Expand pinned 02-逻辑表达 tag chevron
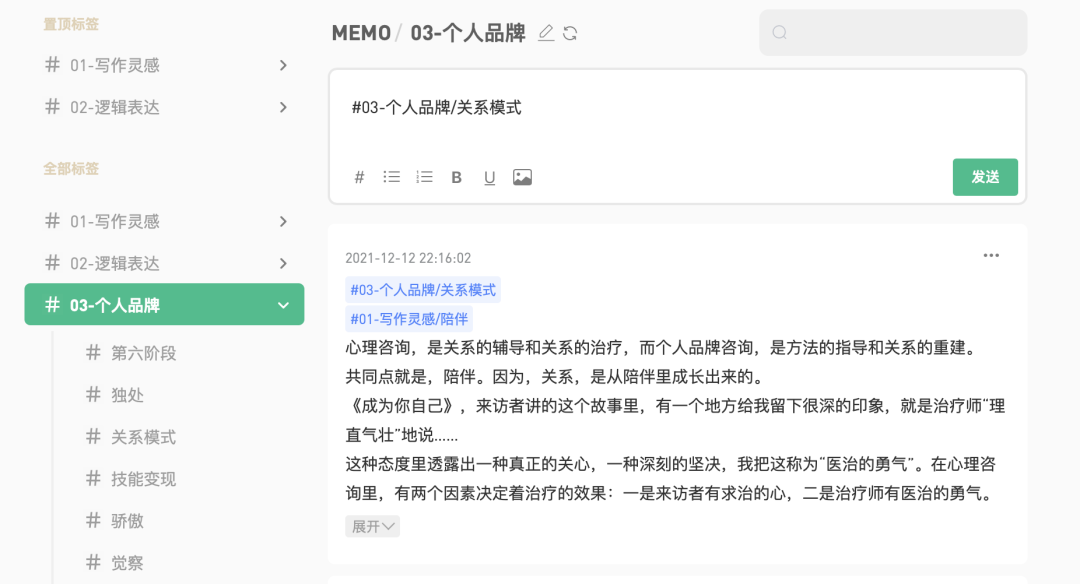The image size is (1080, 584). (x=283, y=107)
